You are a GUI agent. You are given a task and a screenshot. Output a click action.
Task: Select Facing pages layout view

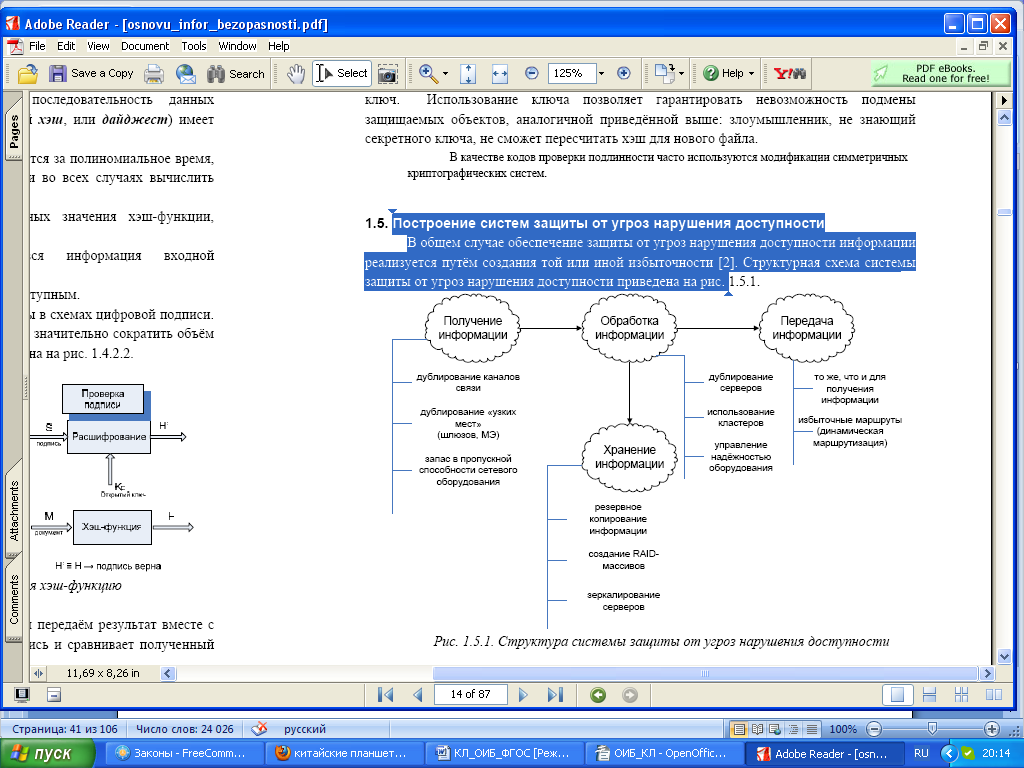click(993, 694)
